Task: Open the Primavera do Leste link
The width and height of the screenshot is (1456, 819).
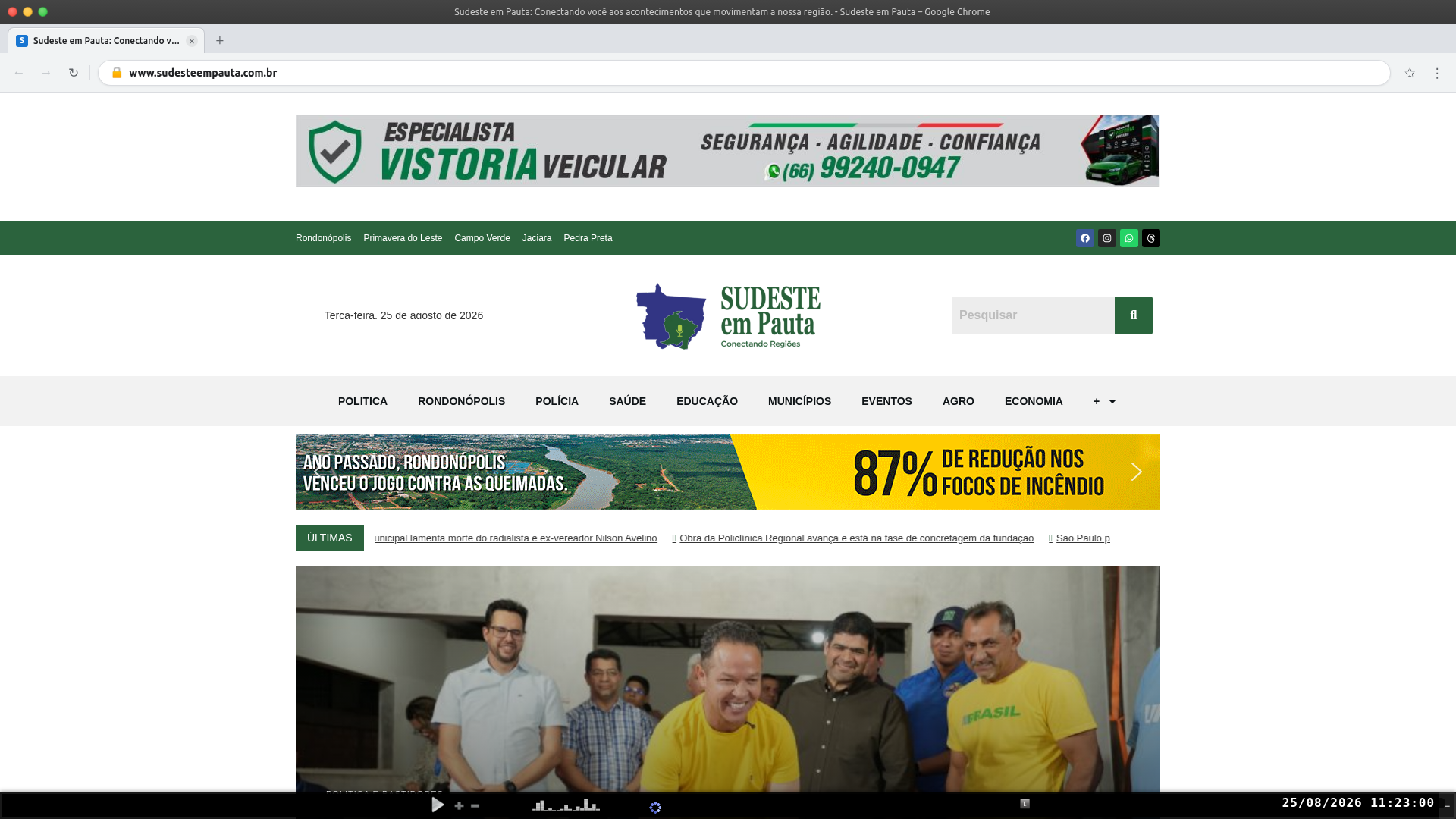Action: [x=403, y=238]
